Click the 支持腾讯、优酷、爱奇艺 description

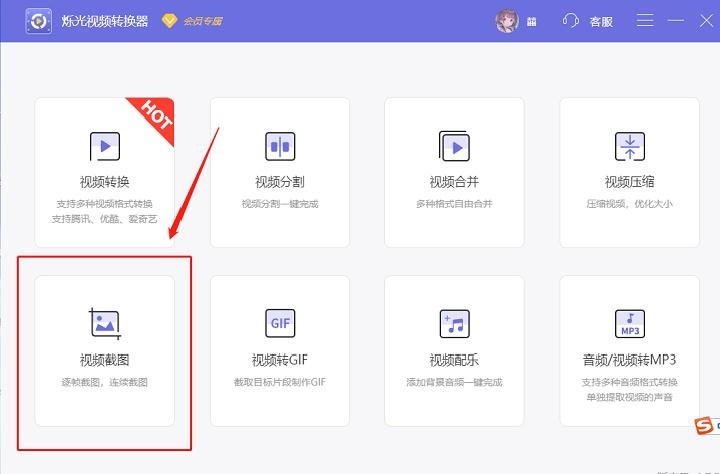coord(105,219)
